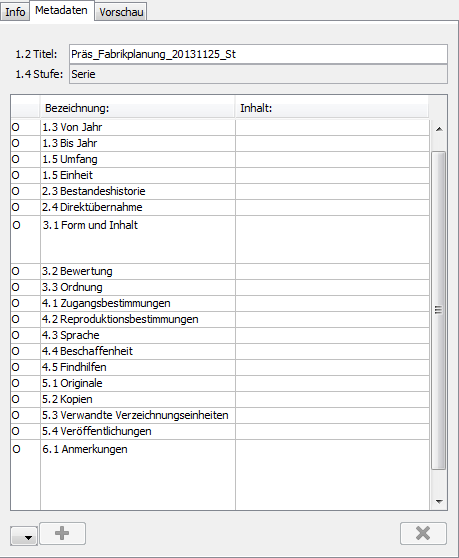Open the Vorschau tab

coord(121,12)
